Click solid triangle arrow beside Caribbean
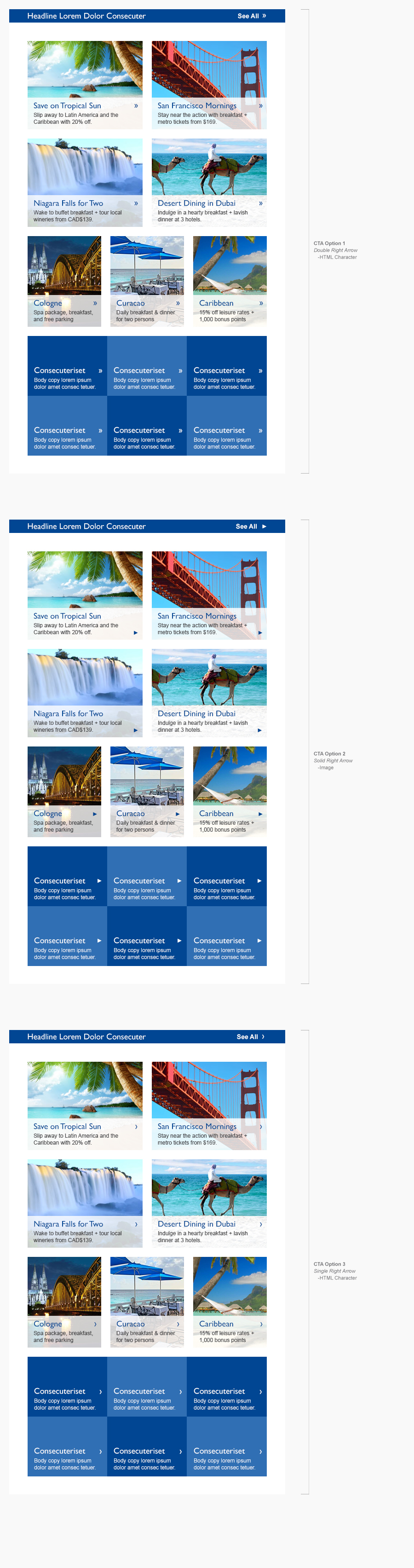 (260, 814)
